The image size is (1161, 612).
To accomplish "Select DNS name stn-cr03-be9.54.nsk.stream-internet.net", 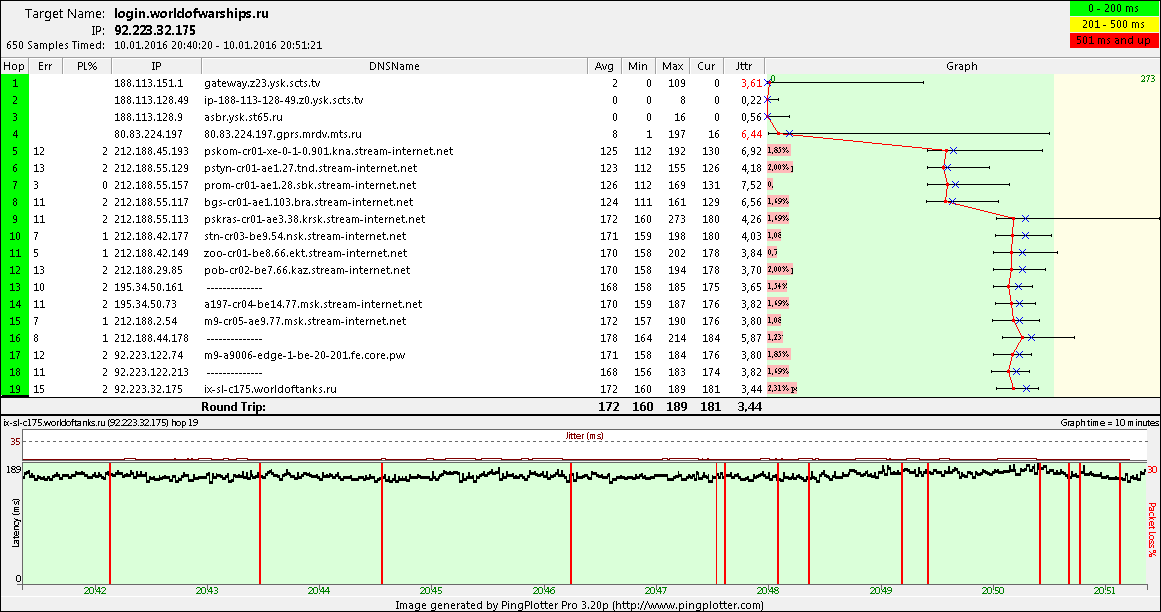I will point(305,236).
